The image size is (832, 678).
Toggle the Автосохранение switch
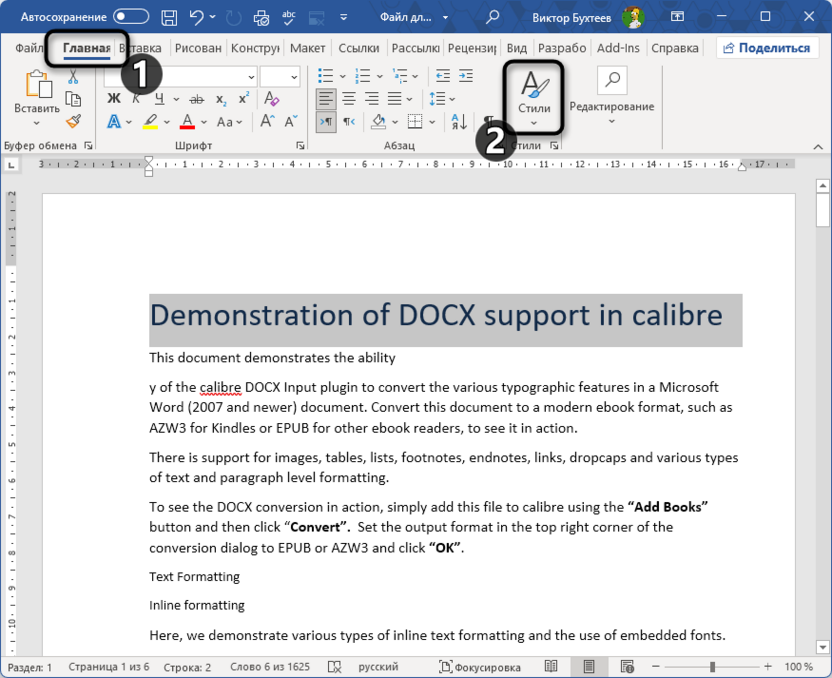pos(131,17)
